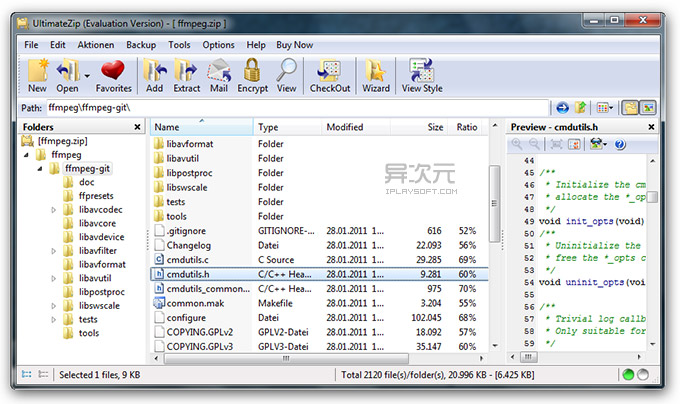Click into the Path input field
Image resolution: width=680 pixels, height=404 pixels.
(x=297, y=108)
